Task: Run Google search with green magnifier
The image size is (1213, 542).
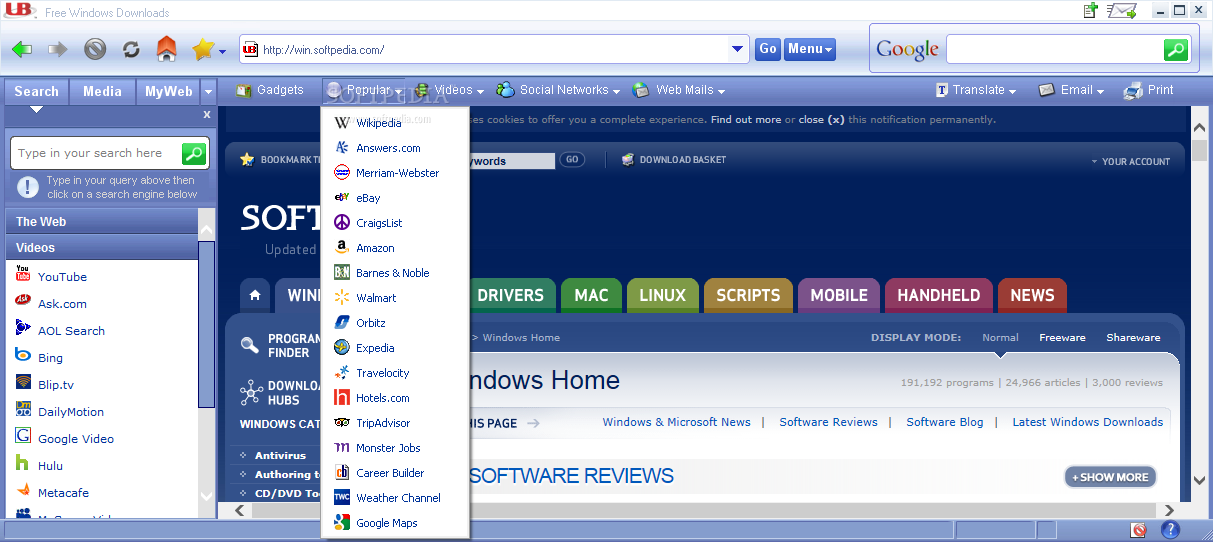Action: (x=1176, y=49)
